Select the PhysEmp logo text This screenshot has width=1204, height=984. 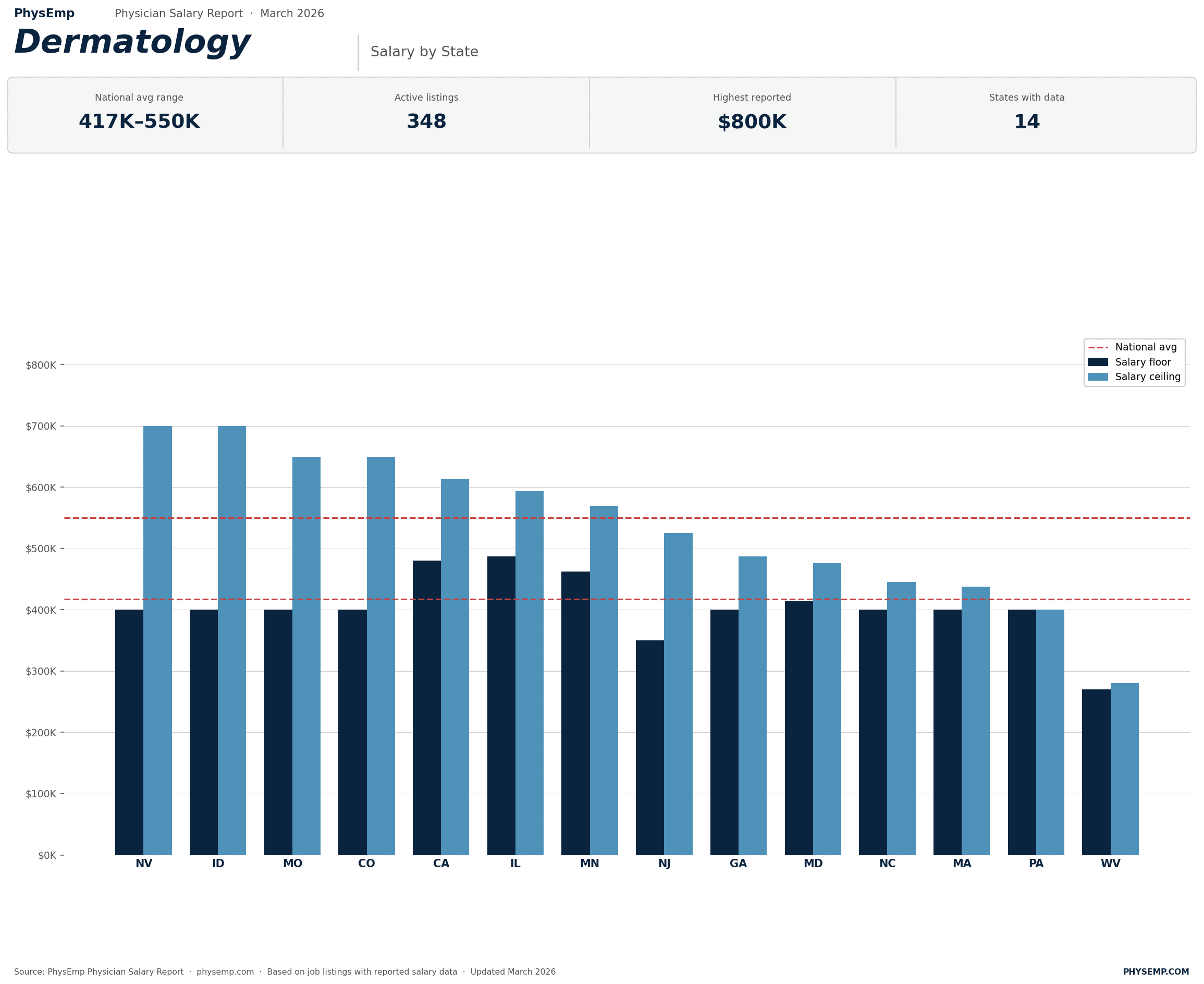tap(44, 13)
